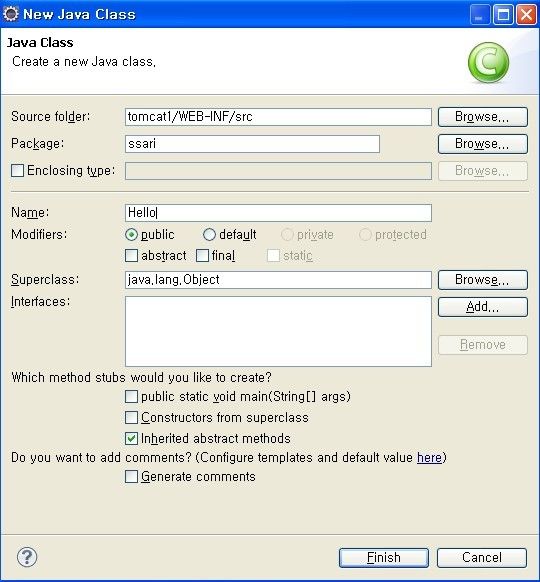Enable the final modifier checkbox

tap(202, 256)
